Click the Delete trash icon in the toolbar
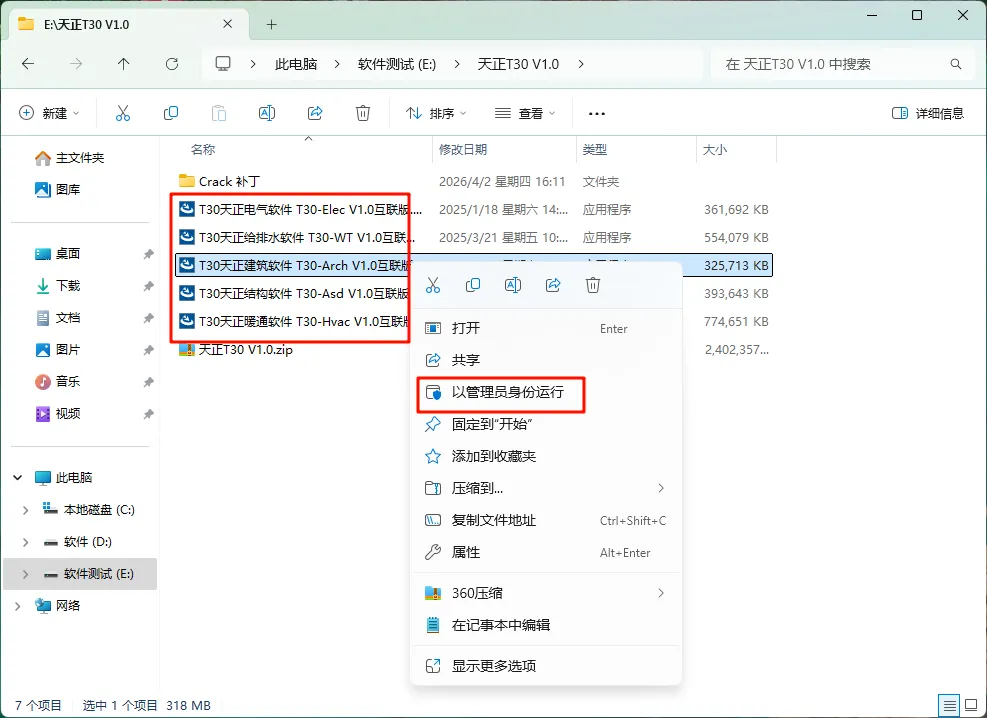The width and height of the screenshot is (987, 718). (363, 113)
